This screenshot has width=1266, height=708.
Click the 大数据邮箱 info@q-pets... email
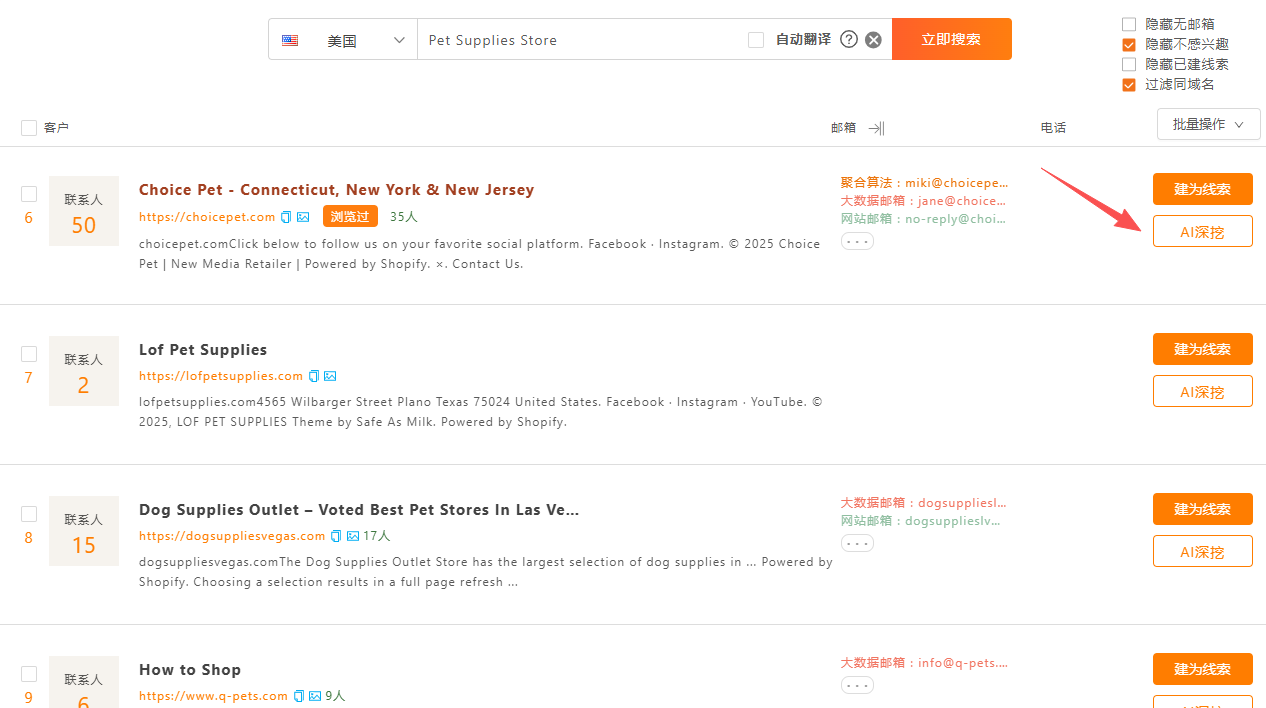925,663
